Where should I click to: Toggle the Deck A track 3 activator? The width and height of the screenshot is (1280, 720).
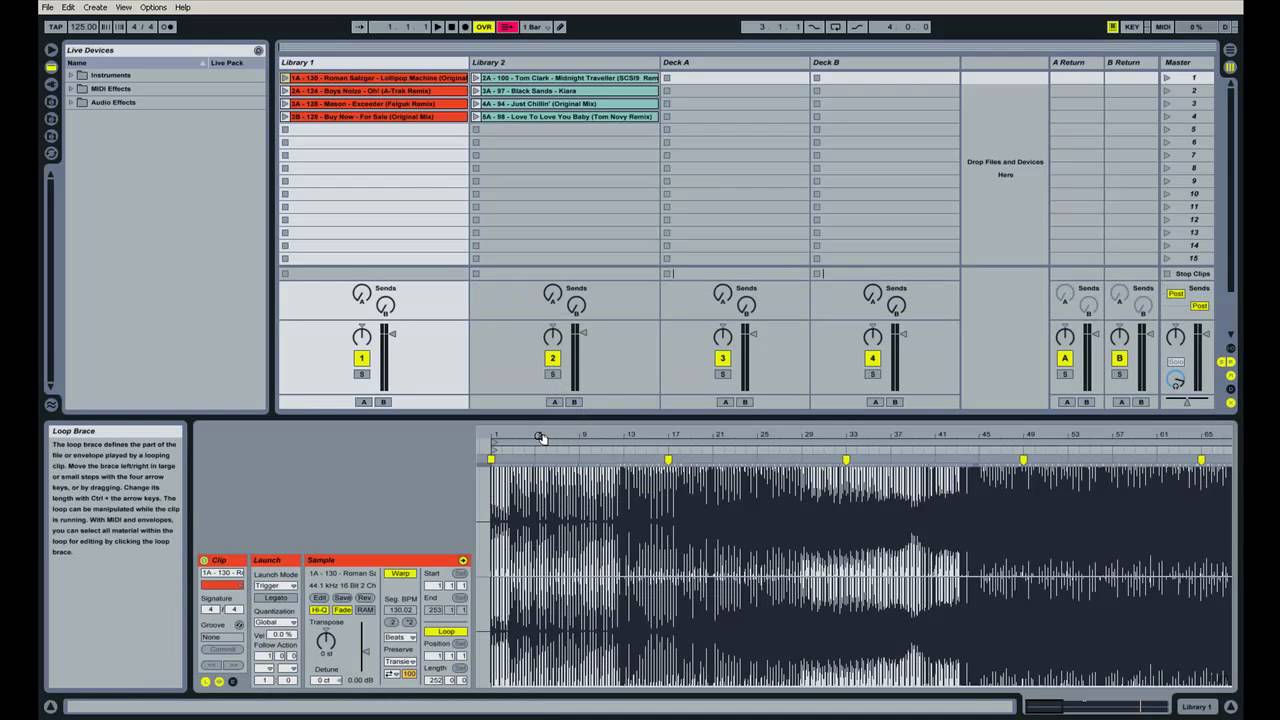click(722, 358)
